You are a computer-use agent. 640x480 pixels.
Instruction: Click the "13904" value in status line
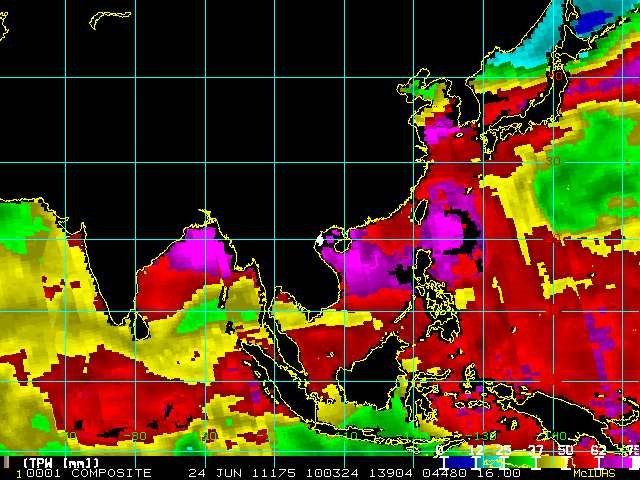(391, 473)
